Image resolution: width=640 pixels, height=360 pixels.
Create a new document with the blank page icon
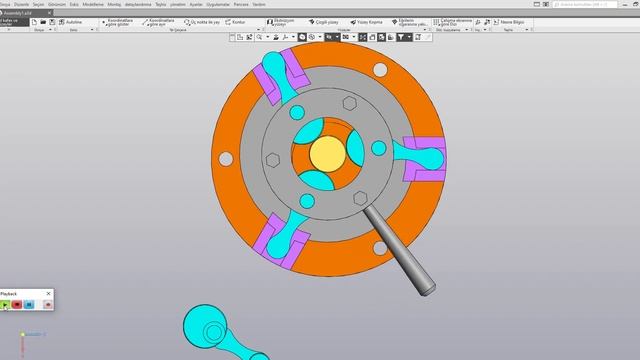[x=34, y=22]
